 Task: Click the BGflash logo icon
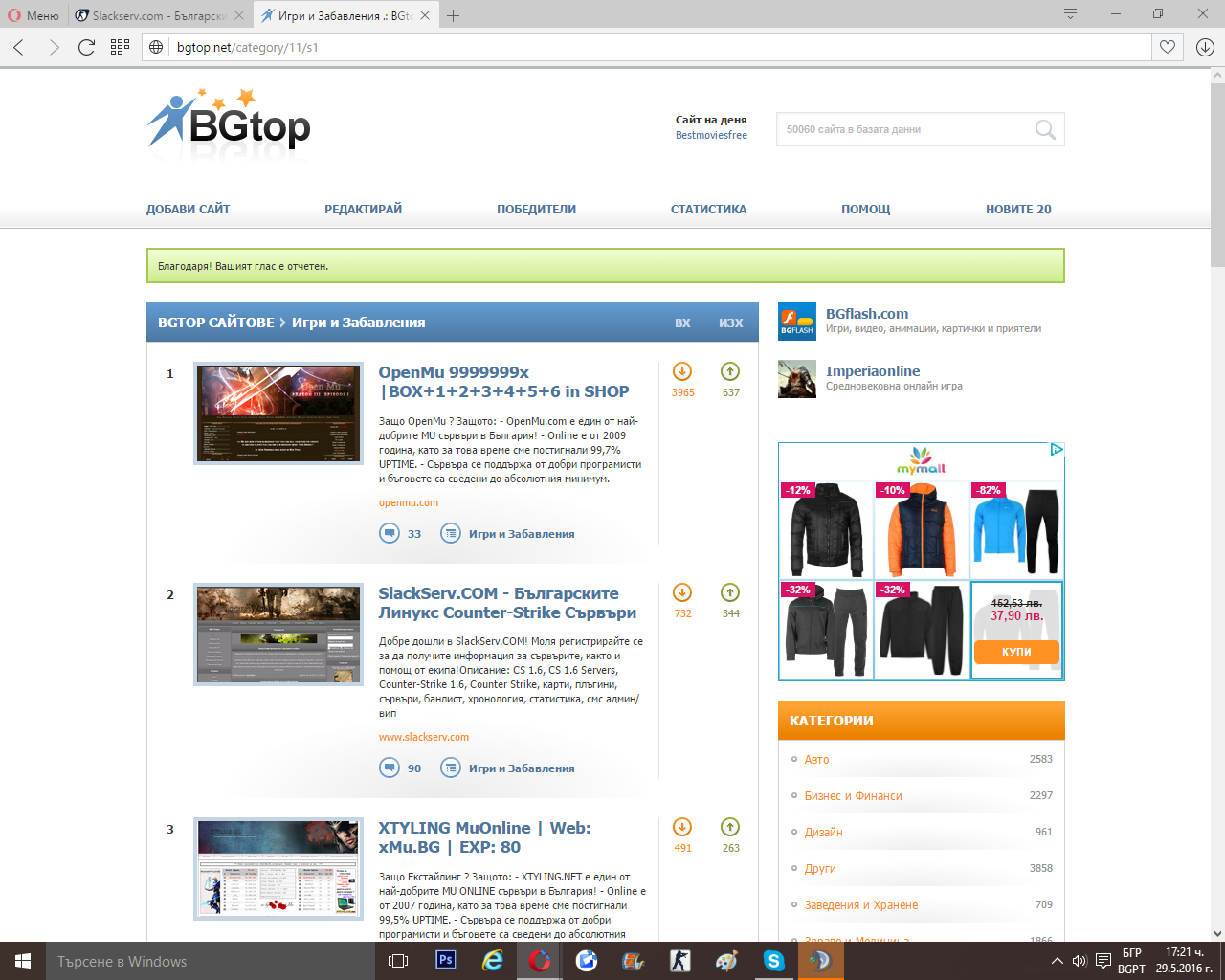(797, 322)
